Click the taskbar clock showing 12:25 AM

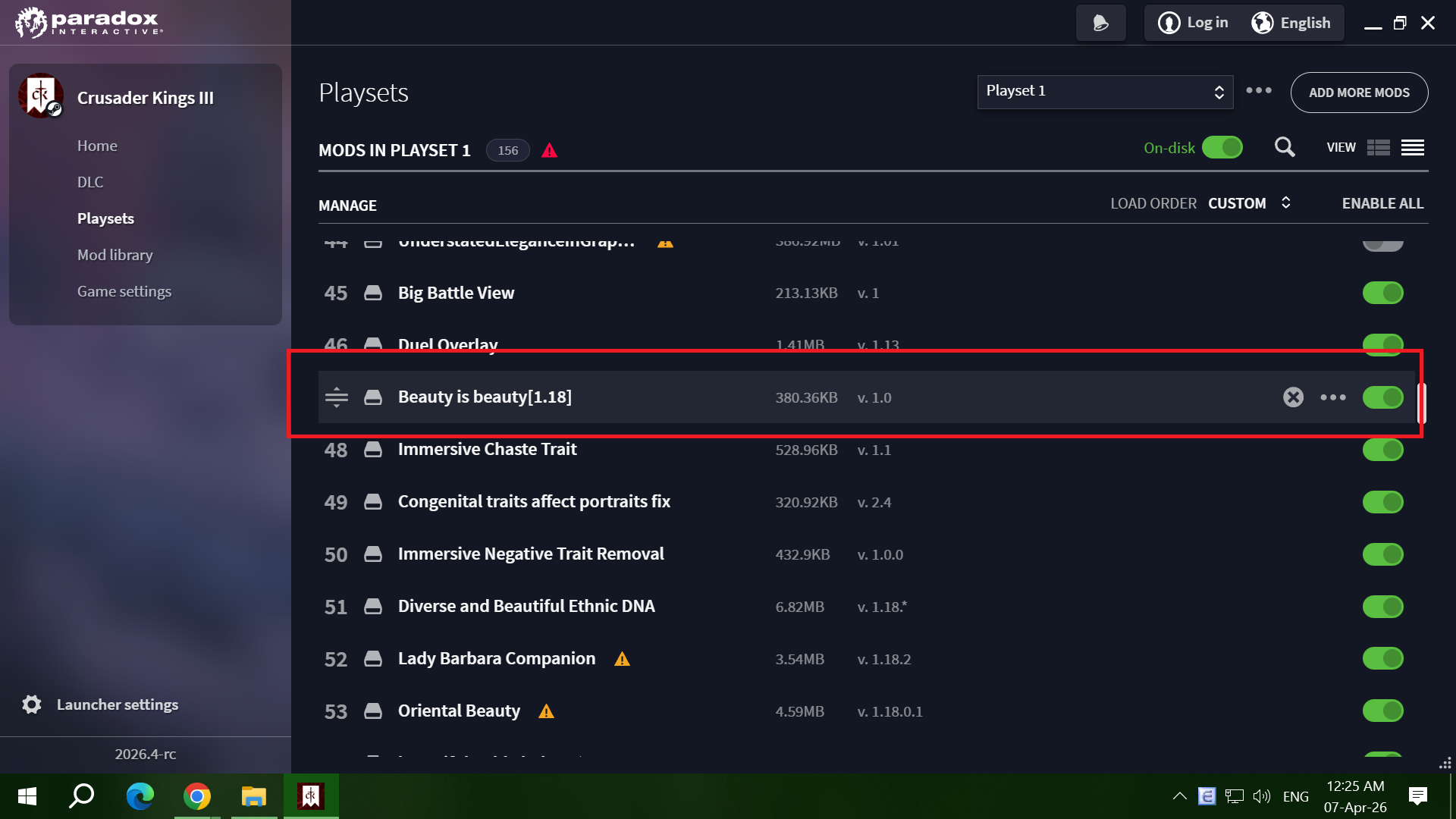point(1355,796)
